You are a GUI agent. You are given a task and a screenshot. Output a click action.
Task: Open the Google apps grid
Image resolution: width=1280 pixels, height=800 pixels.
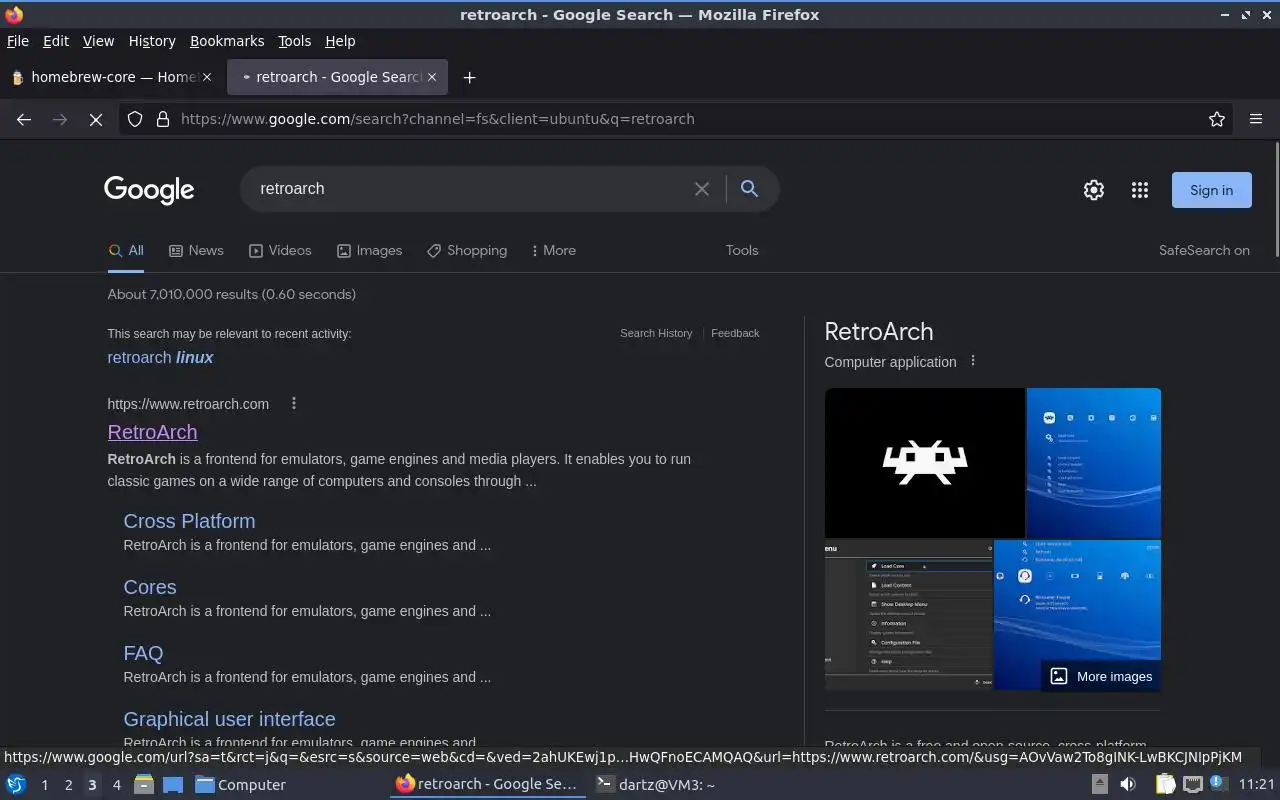(1140, 190)
